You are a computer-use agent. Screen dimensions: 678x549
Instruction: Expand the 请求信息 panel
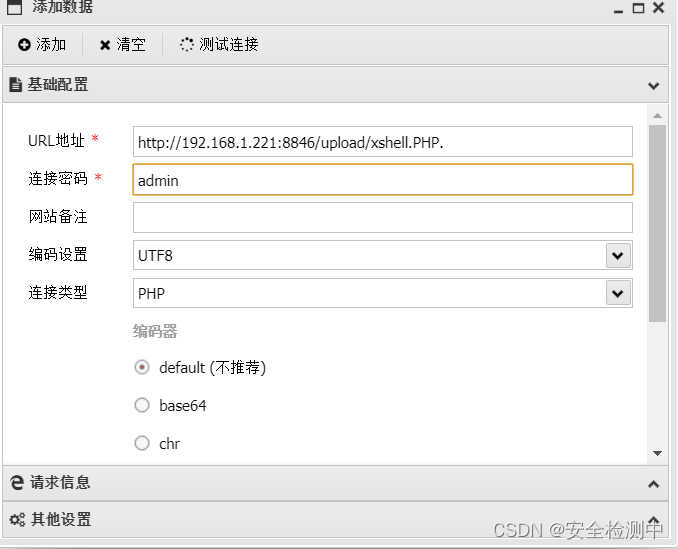coord(653,484)
